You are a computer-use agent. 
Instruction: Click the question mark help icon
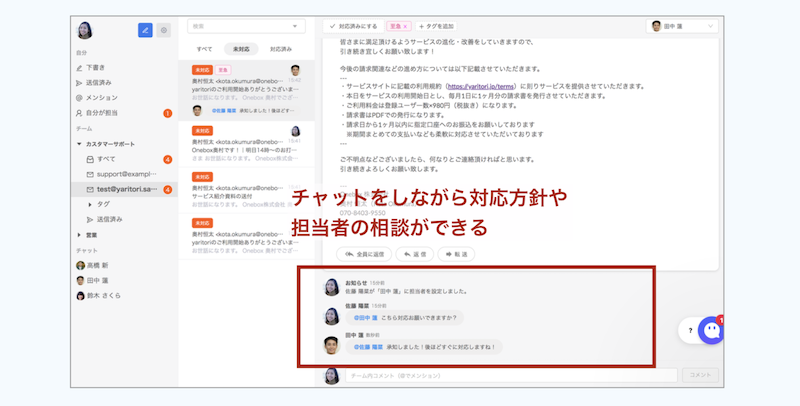689,329
